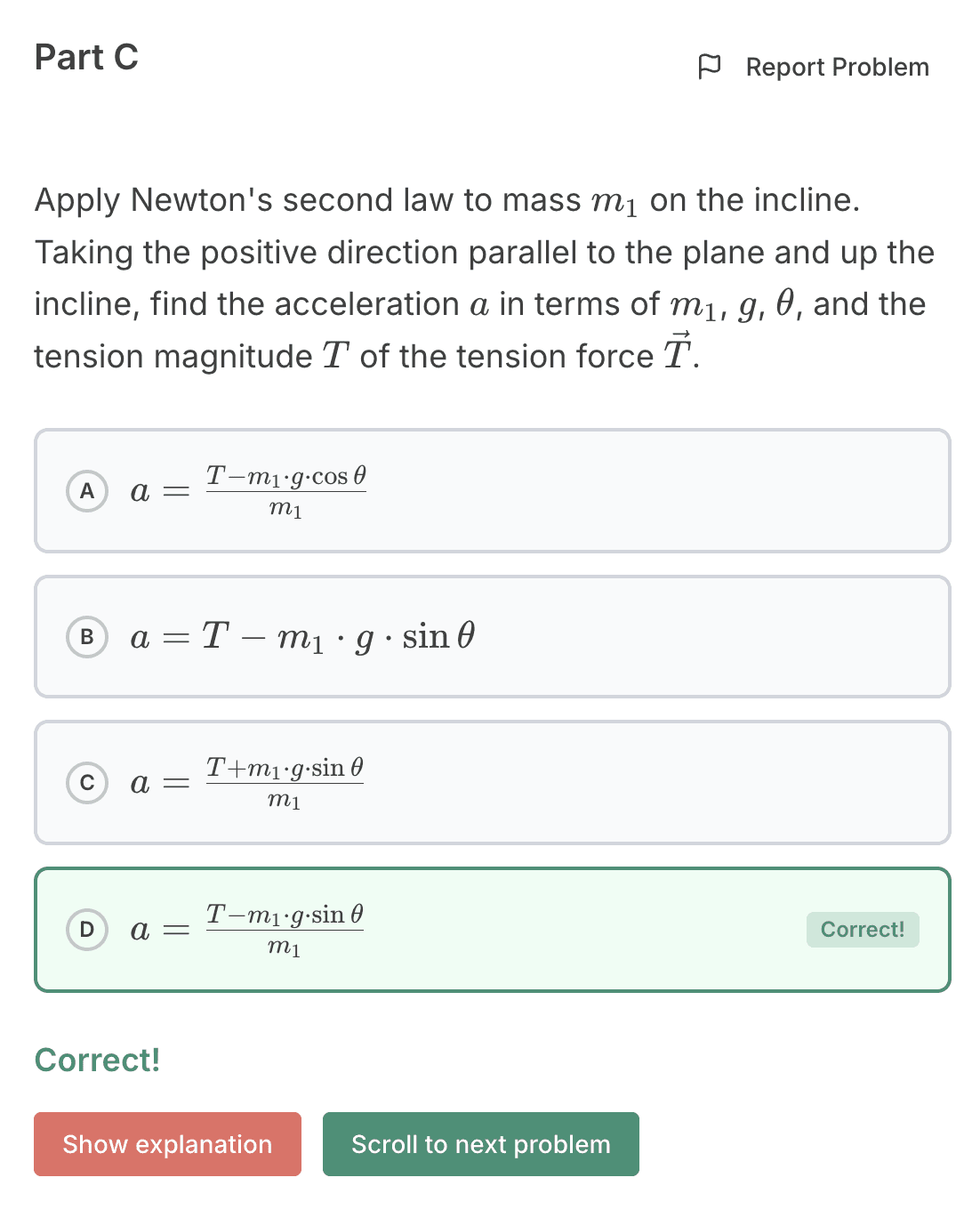This screenshot has width=980, height=1226.
Task: Click the equation with plus sign in option C
Action: 247,783
